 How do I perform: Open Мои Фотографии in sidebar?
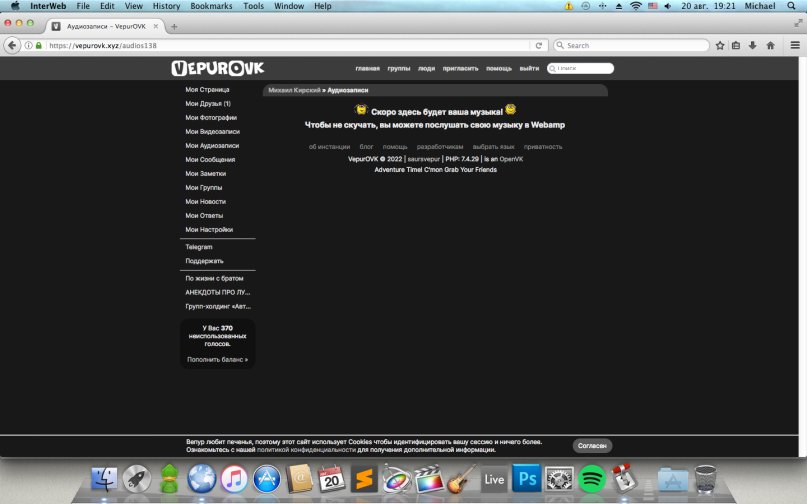click(x=211, y=117)
